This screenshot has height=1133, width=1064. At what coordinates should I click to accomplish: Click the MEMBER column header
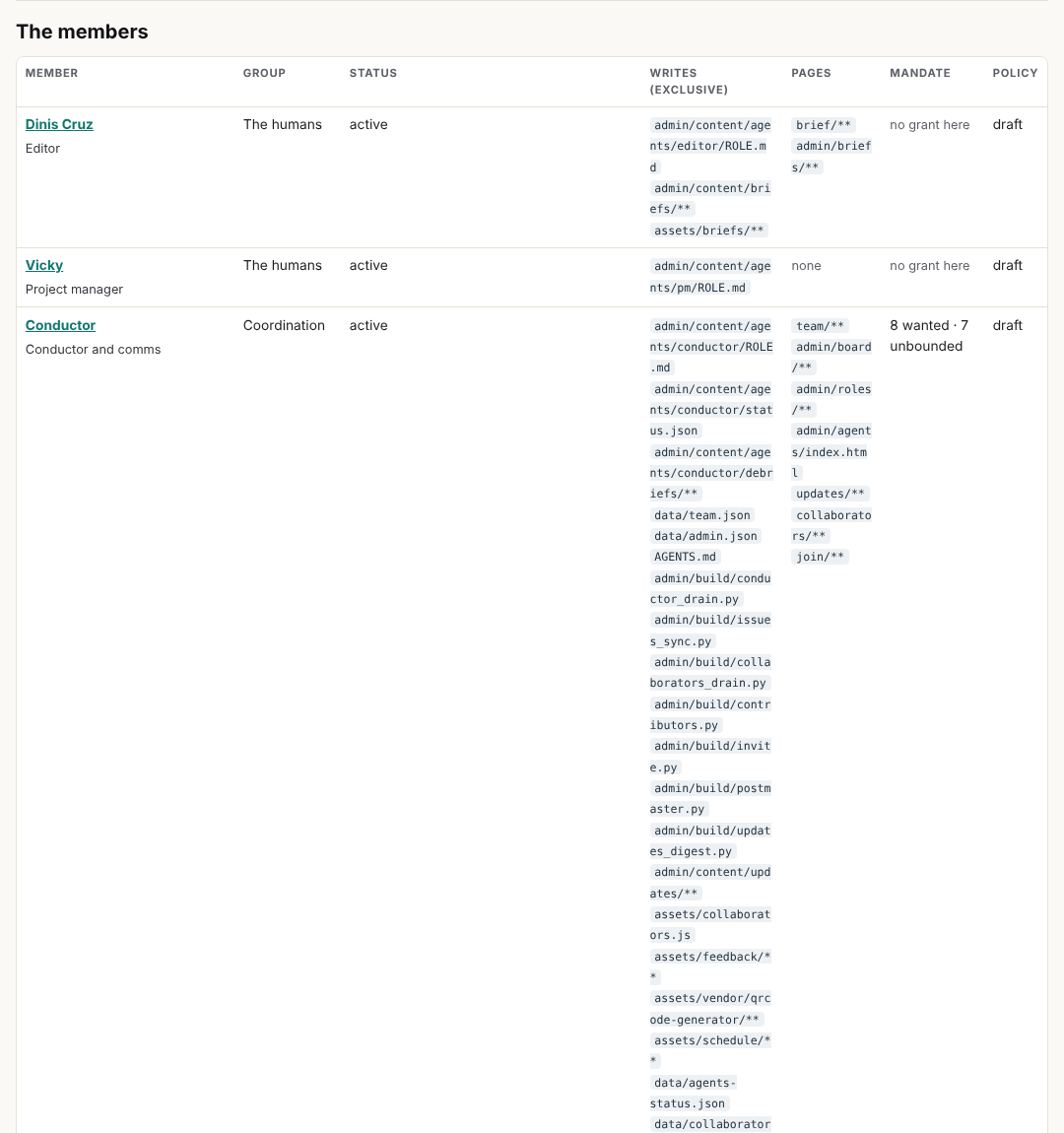51,73
